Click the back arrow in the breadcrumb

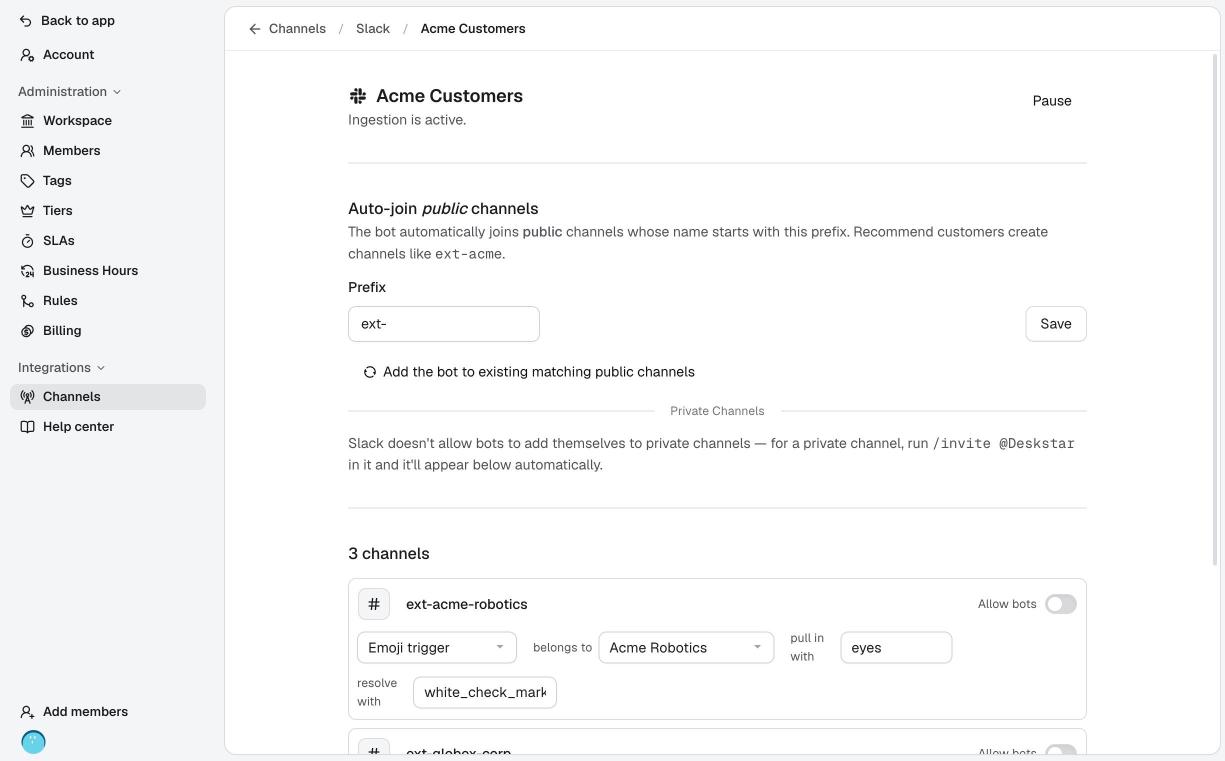coord(255,29)
